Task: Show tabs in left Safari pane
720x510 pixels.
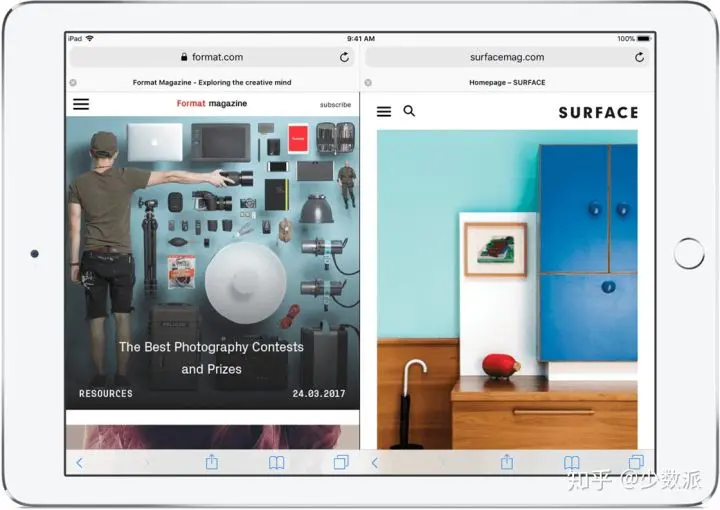Action: (x=341, y=462)
